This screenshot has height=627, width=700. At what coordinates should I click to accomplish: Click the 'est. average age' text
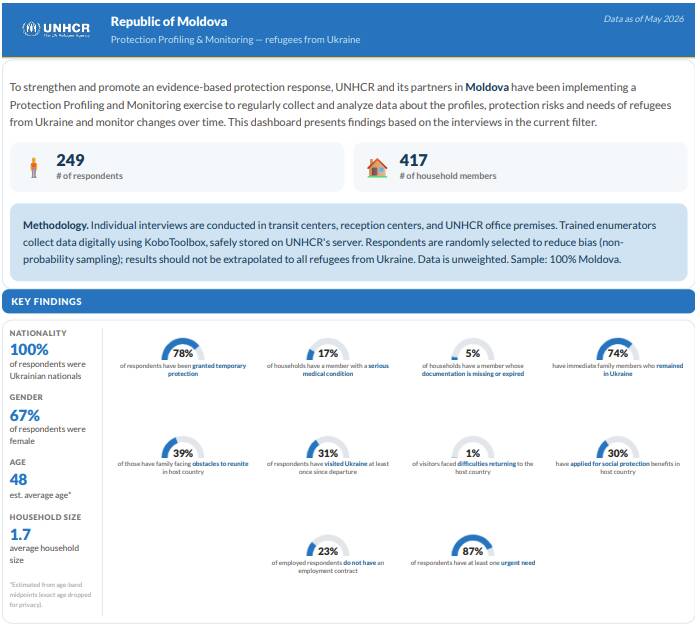40,495
